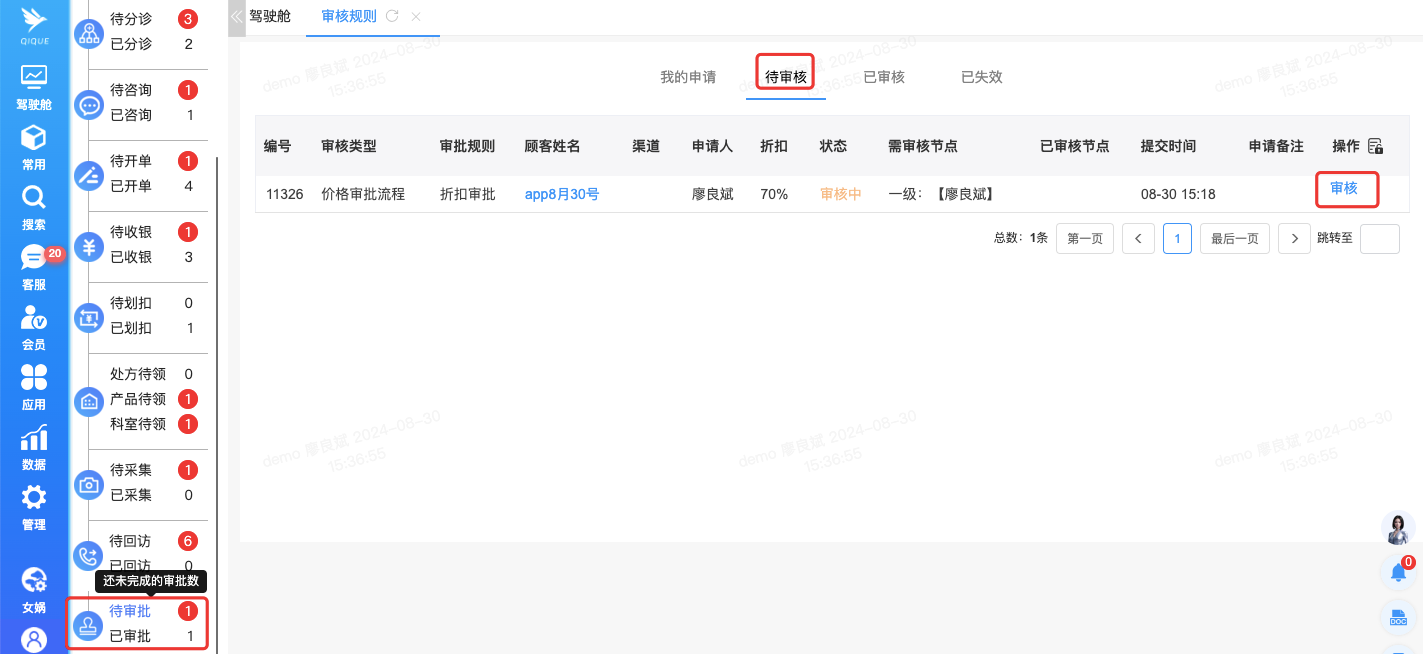Open 客服 chat icon with 20 badge
1423x654 pixels.
click(33, 258)
